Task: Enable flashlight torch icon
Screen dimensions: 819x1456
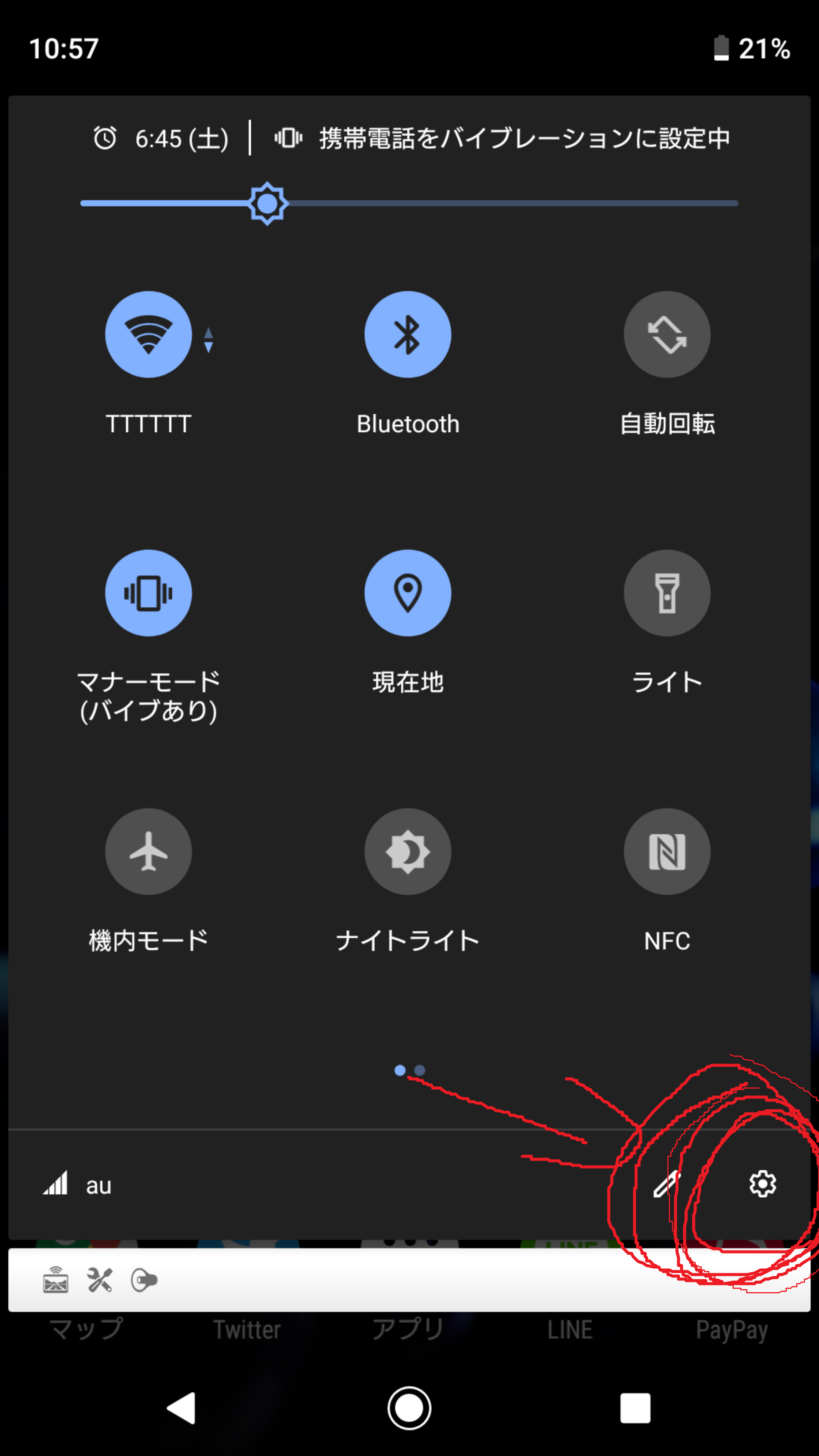Action: 667,592
